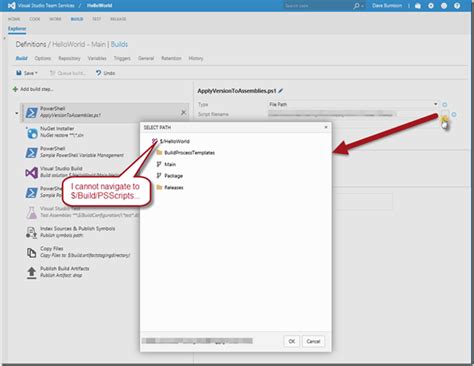Image resolution: width=474 pixels, height=366 pixels.
Task: Switch to the Repository tab
Action: (69, 58)
